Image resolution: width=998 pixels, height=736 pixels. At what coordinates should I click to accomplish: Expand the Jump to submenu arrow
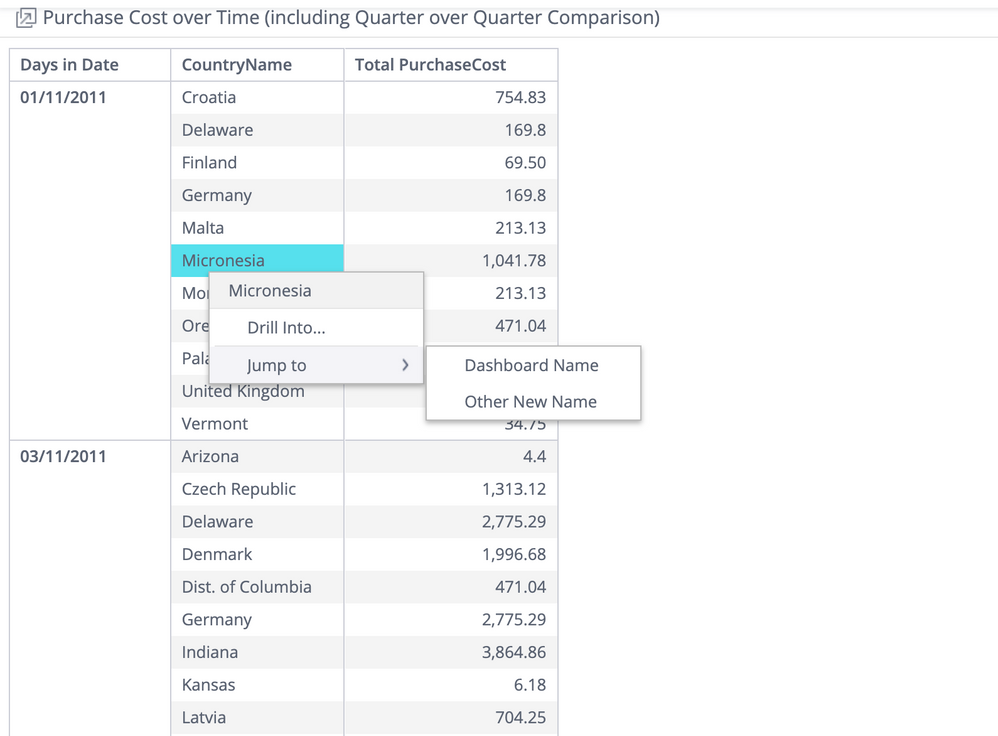coord(405,366)
